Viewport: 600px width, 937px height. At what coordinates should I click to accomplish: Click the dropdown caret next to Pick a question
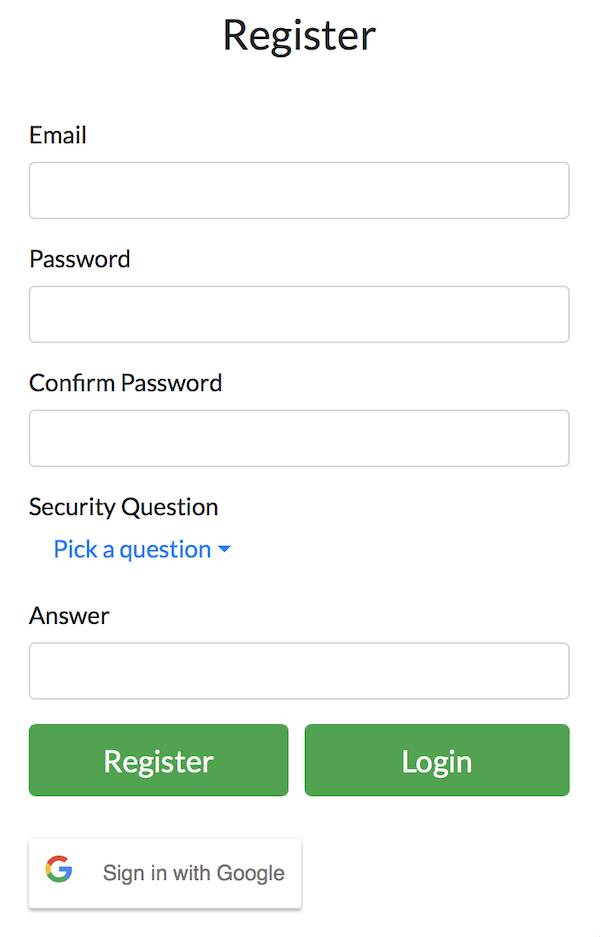click(x=224, y=549)
